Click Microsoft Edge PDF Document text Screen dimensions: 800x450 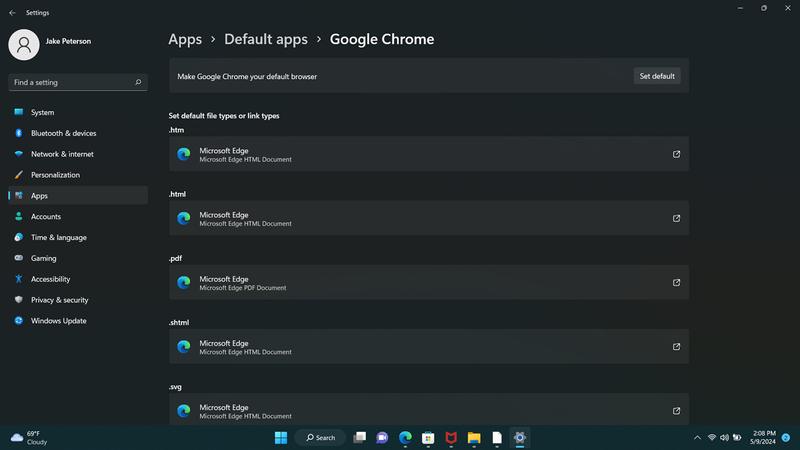point(242,288)
